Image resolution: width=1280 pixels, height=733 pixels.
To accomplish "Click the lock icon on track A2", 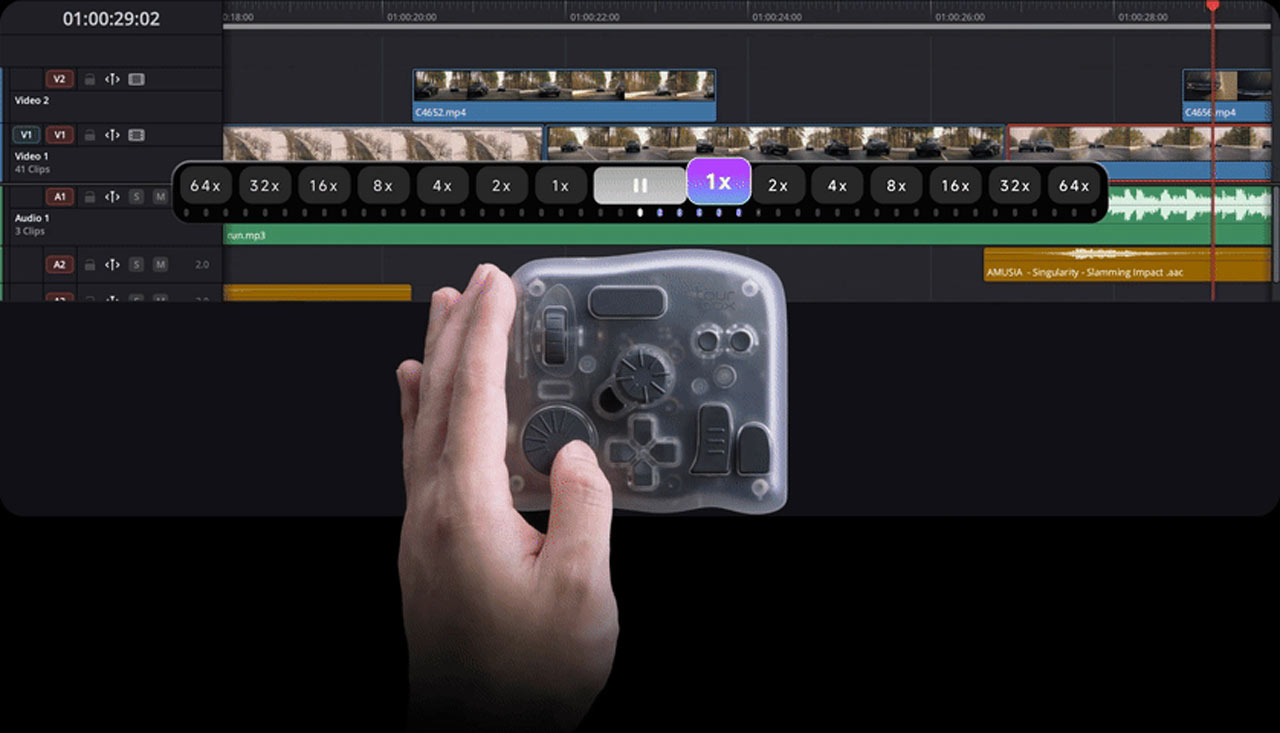I will click(x=89, y=265).
